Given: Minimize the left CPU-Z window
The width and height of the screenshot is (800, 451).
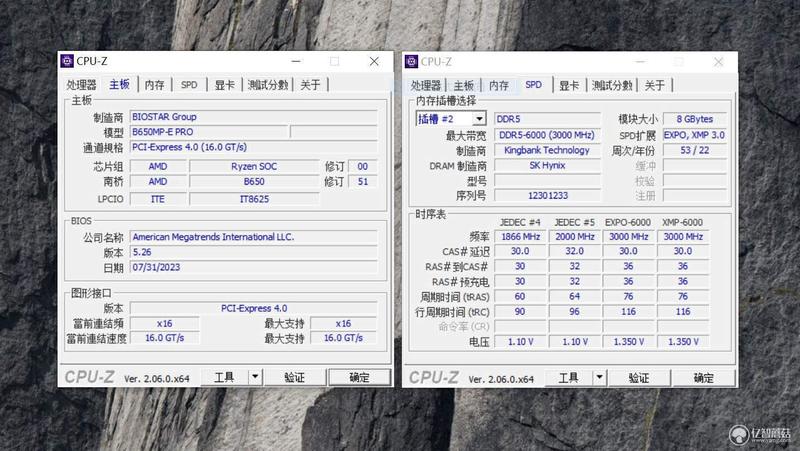Looking at the screenshot, I should coord(296,61).
